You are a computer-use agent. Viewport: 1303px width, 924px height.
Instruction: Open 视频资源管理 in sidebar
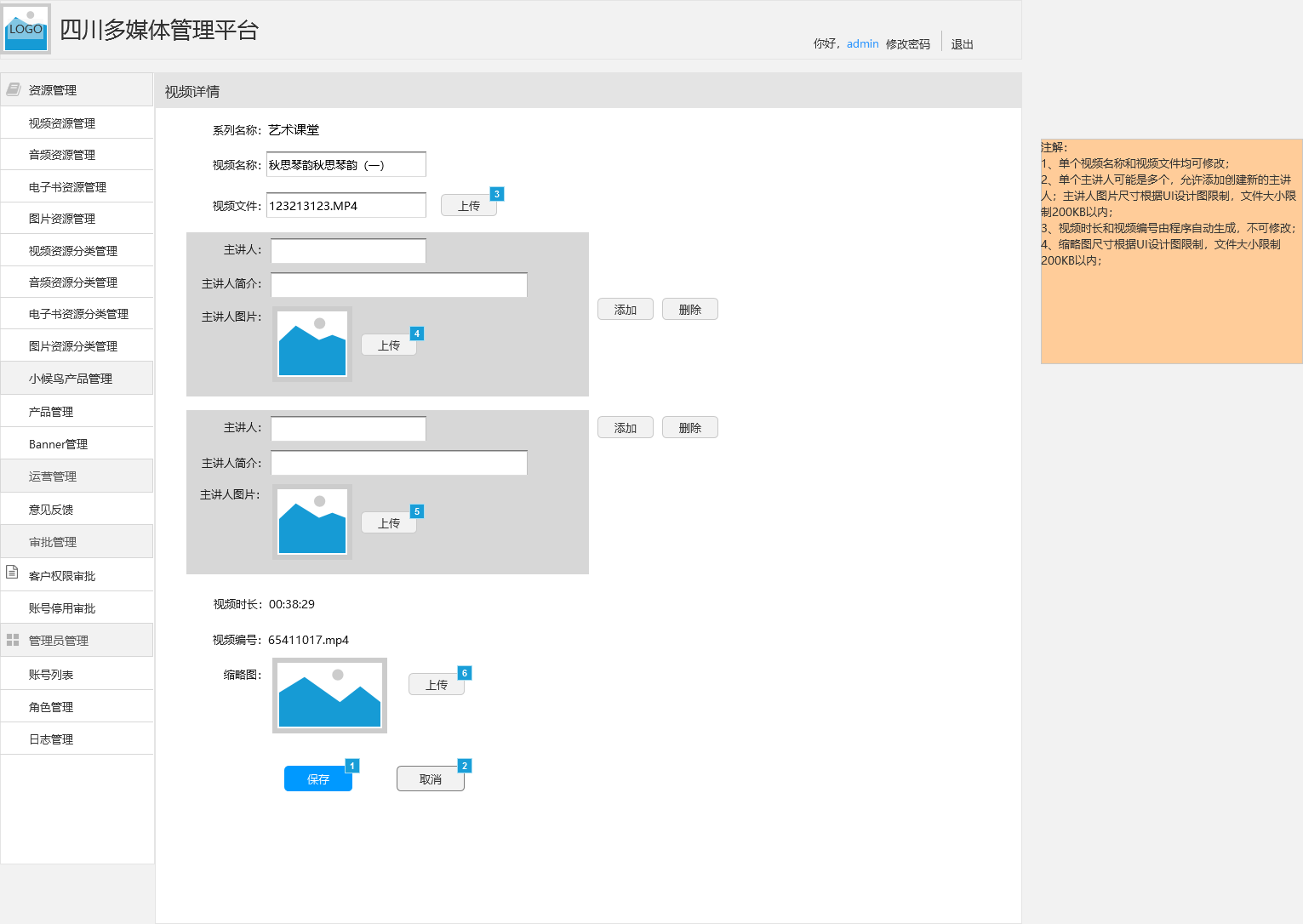[x=77, y=123]
